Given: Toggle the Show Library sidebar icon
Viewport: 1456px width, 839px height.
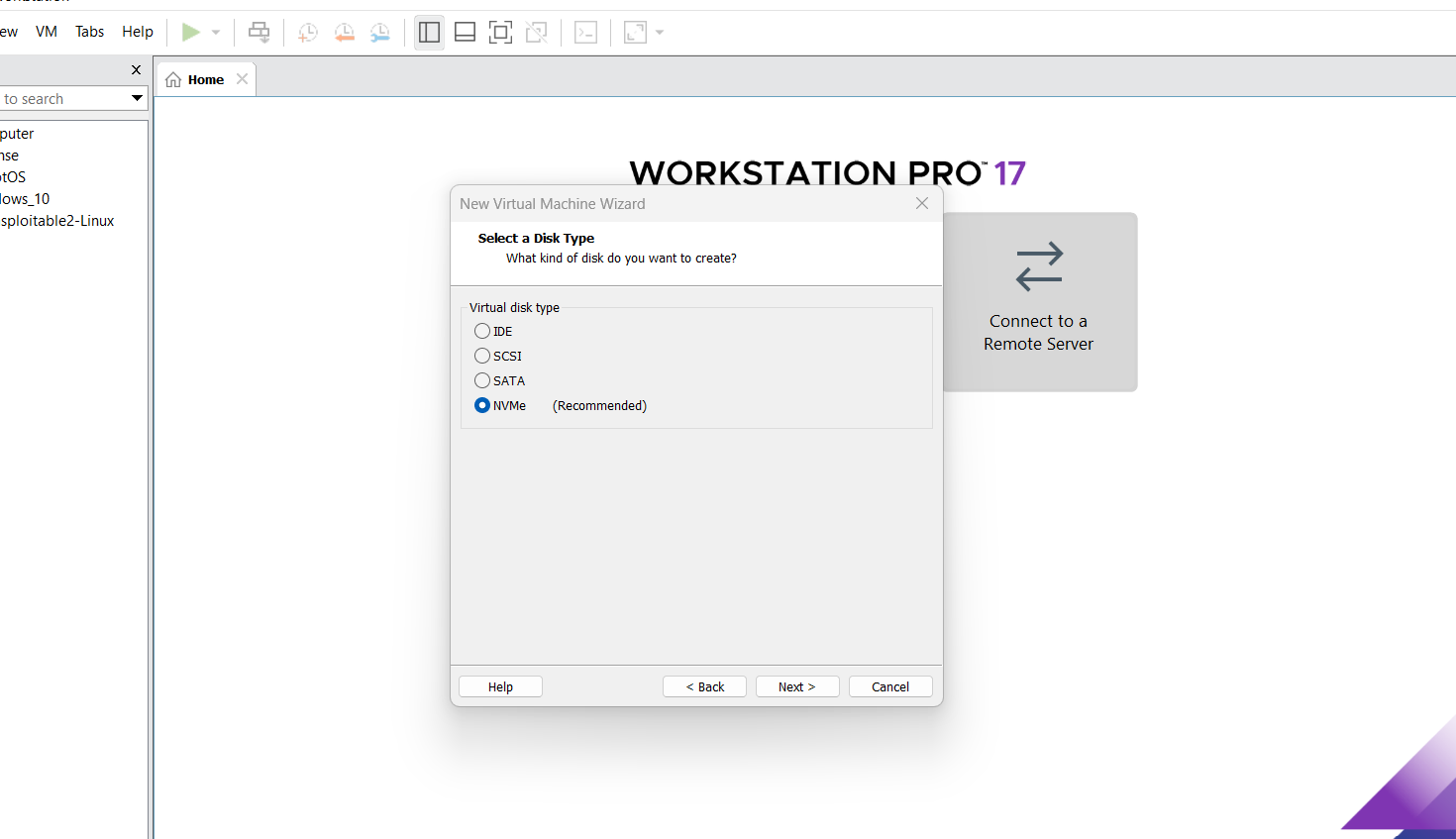Looking at the screenshot, I should tap(429, 33).
